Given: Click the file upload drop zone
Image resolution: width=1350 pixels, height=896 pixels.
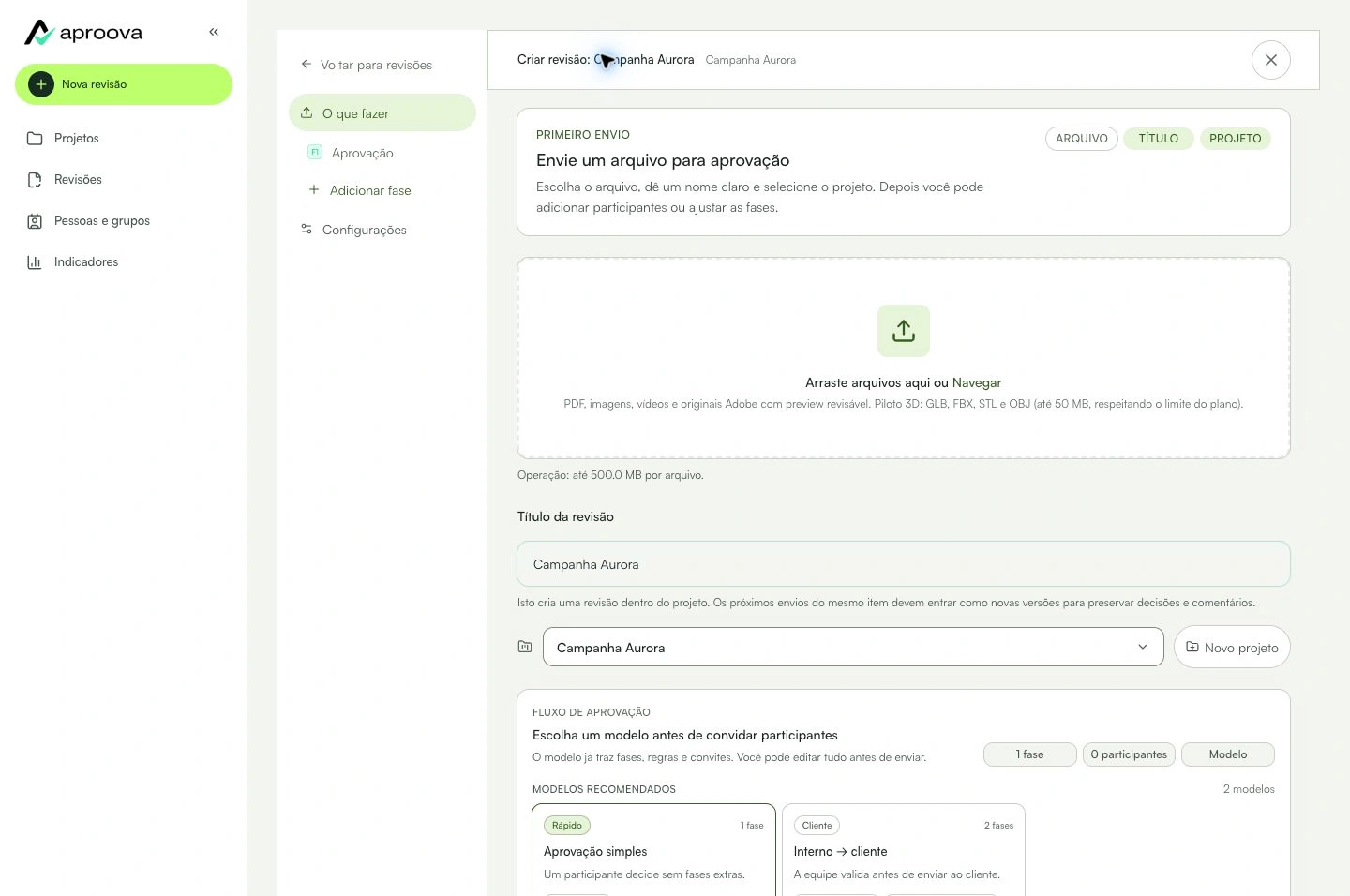Looking at the screenshot, I should click(x=904, y=358).
